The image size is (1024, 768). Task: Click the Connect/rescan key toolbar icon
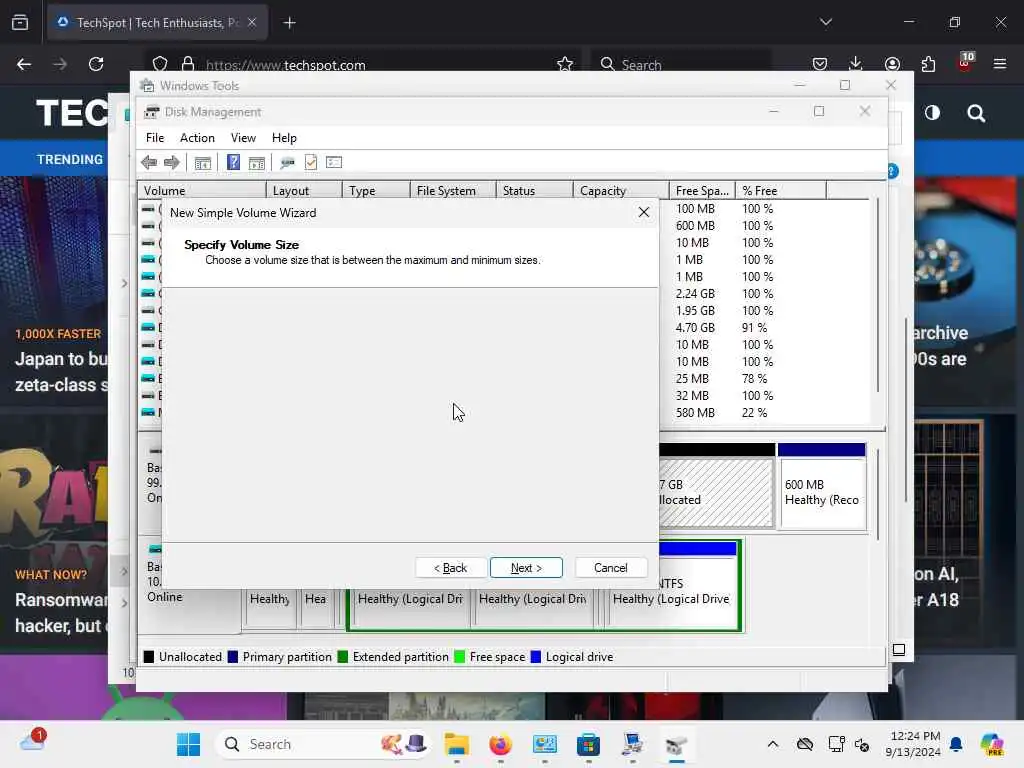pyautogui.click(x=287, y=163)
